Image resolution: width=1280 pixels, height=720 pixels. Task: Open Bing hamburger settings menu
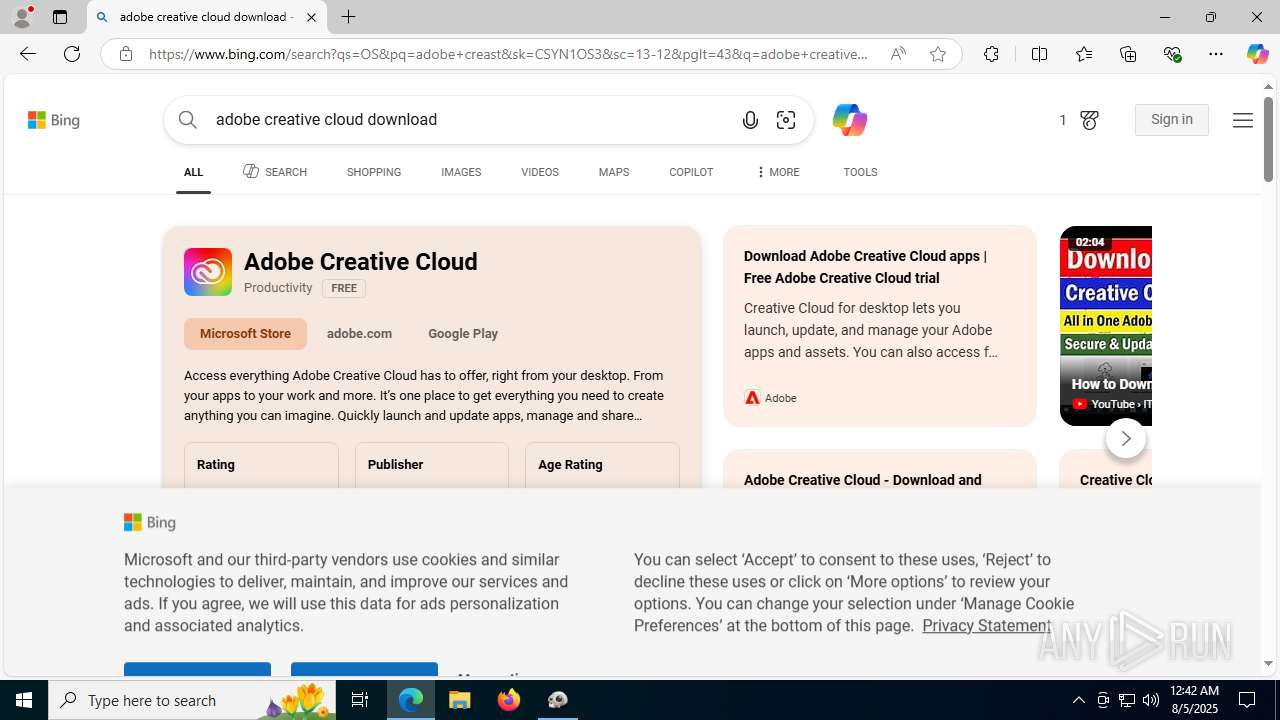pos(1242,120)
